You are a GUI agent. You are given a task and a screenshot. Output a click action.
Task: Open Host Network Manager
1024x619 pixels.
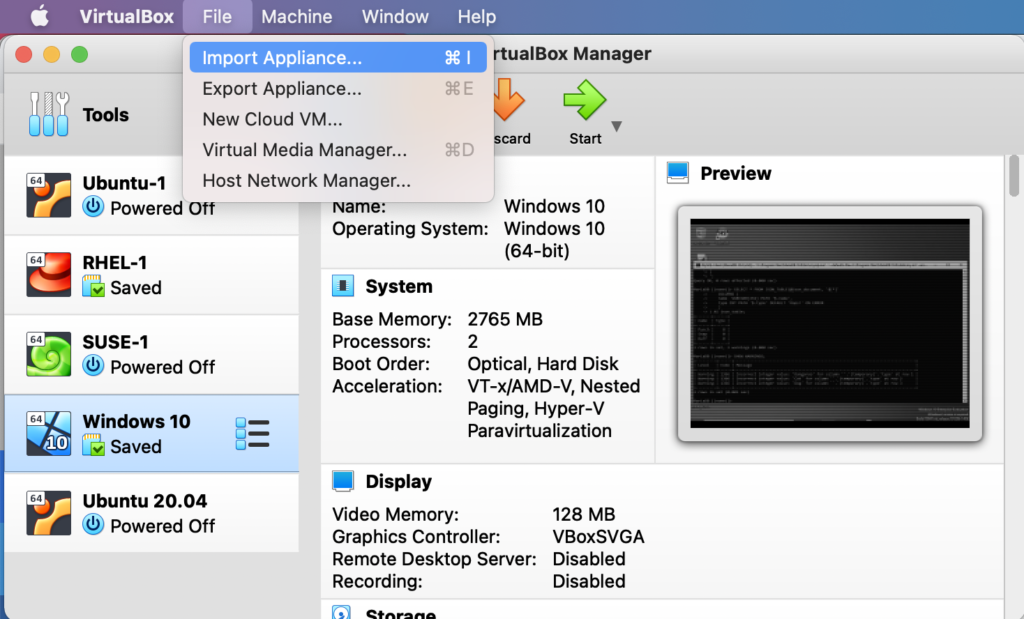click(338, 180)
